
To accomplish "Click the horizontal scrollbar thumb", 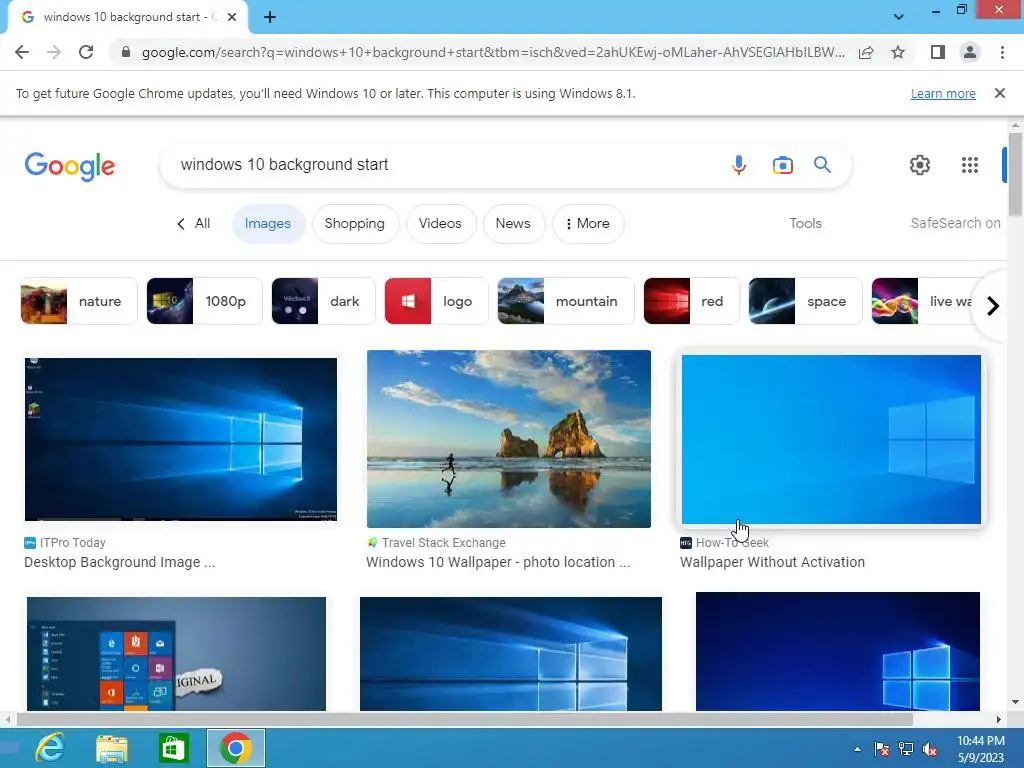I will coord(464,720).
